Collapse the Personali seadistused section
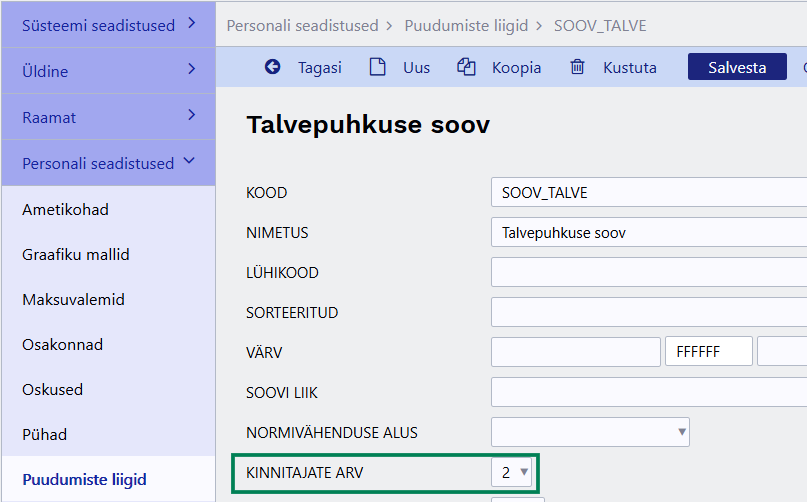This screenshot has width=807, height=502. (x=108, y=163)
